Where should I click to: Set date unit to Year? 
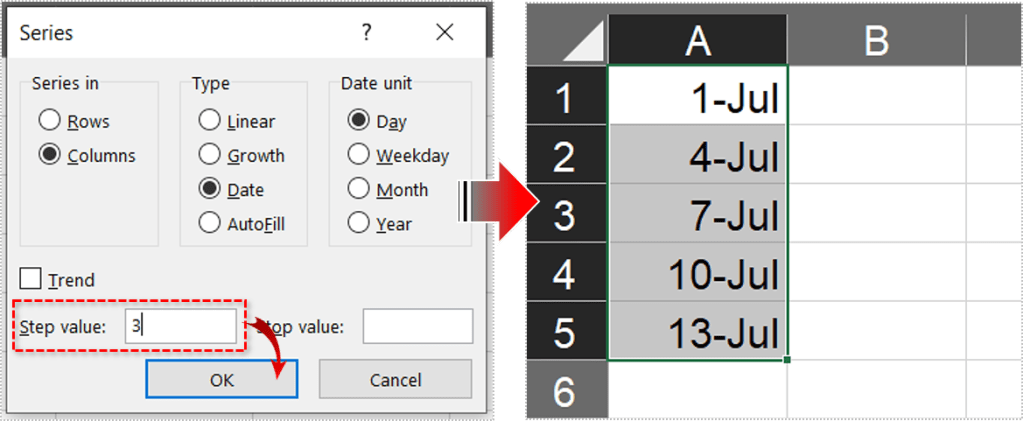coord(359,223)
